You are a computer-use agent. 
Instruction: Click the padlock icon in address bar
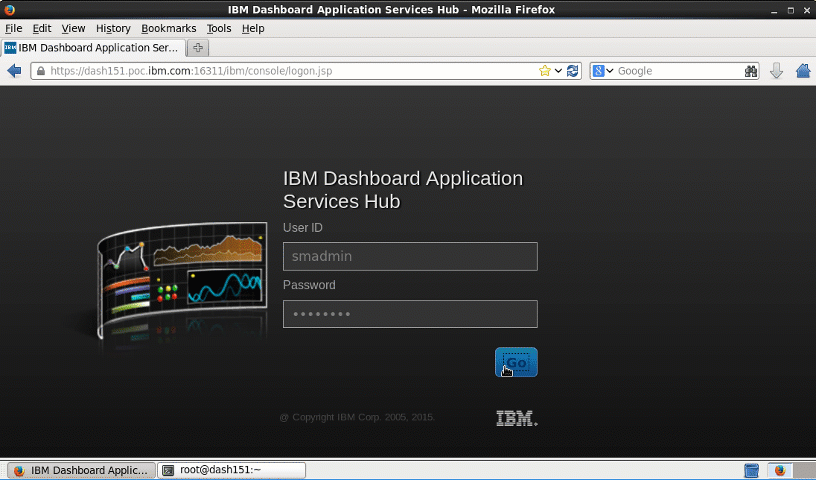(41, 71)
